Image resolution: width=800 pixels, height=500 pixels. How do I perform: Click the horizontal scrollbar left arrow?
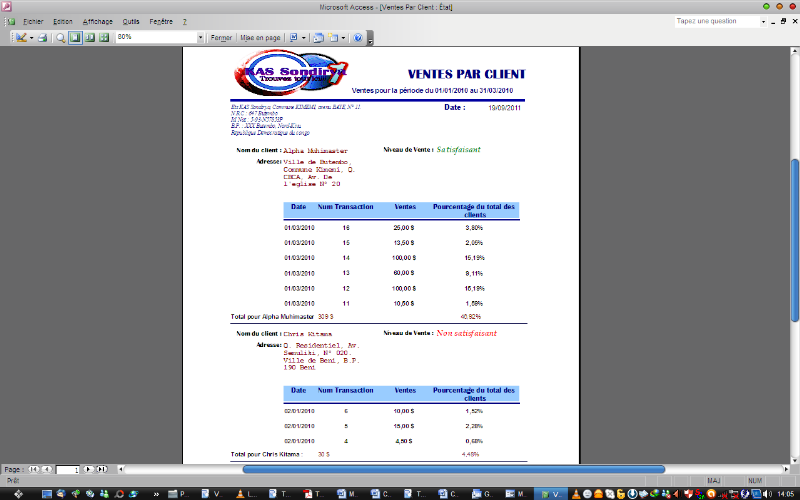pos(121,469)
